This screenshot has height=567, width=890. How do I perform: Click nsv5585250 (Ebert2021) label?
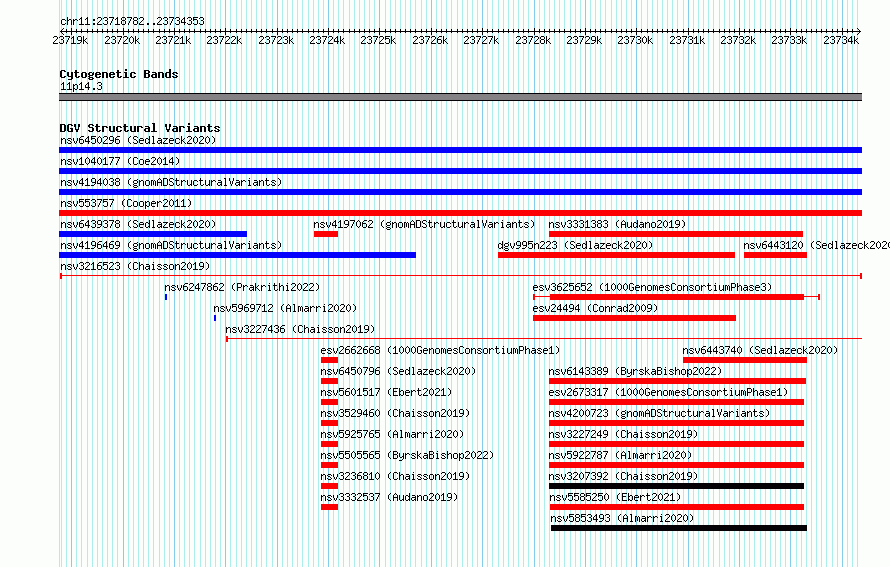[615, 497]
